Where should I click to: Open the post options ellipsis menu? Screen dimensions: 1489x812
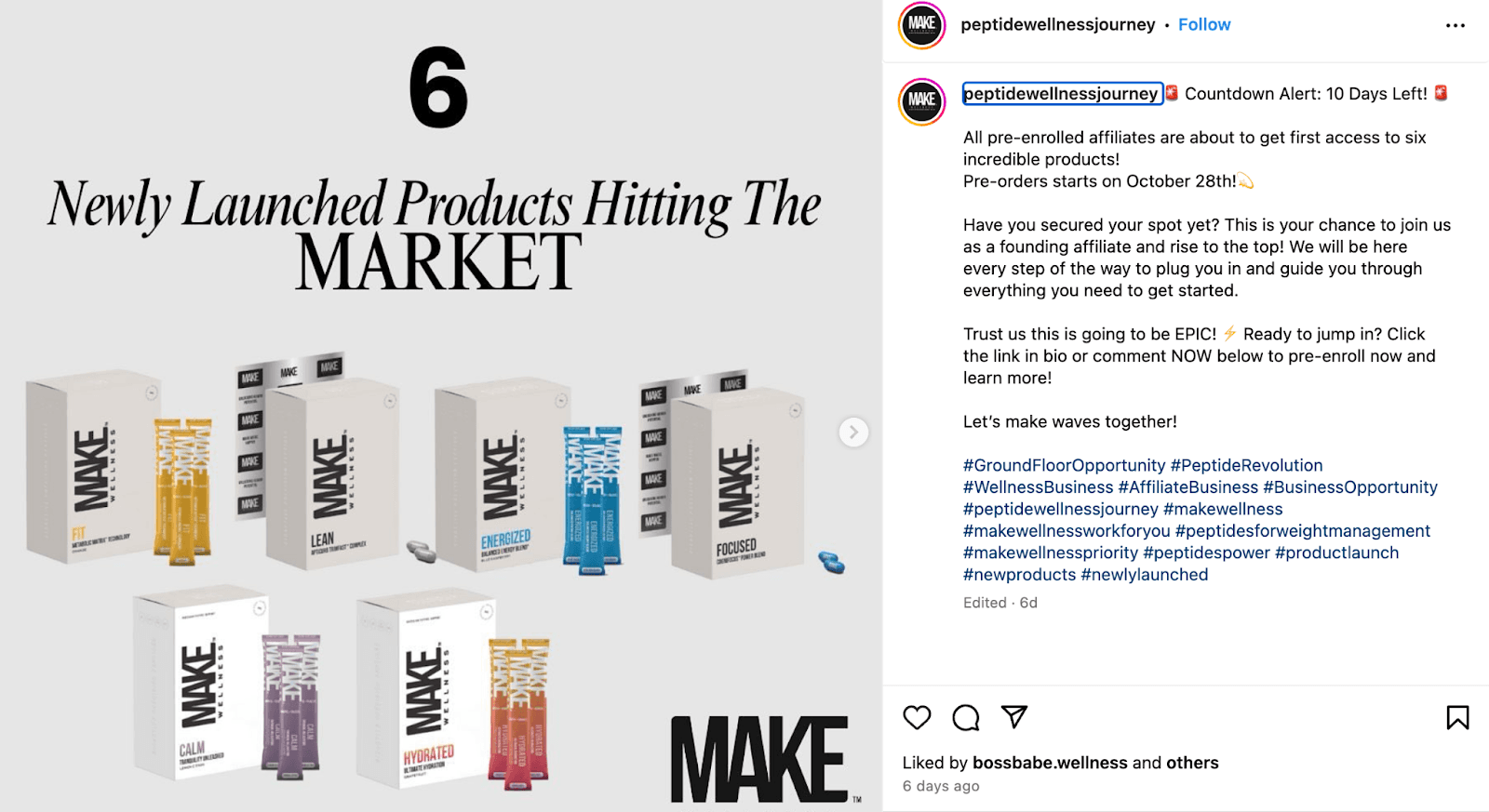(x=1456, y=25)
